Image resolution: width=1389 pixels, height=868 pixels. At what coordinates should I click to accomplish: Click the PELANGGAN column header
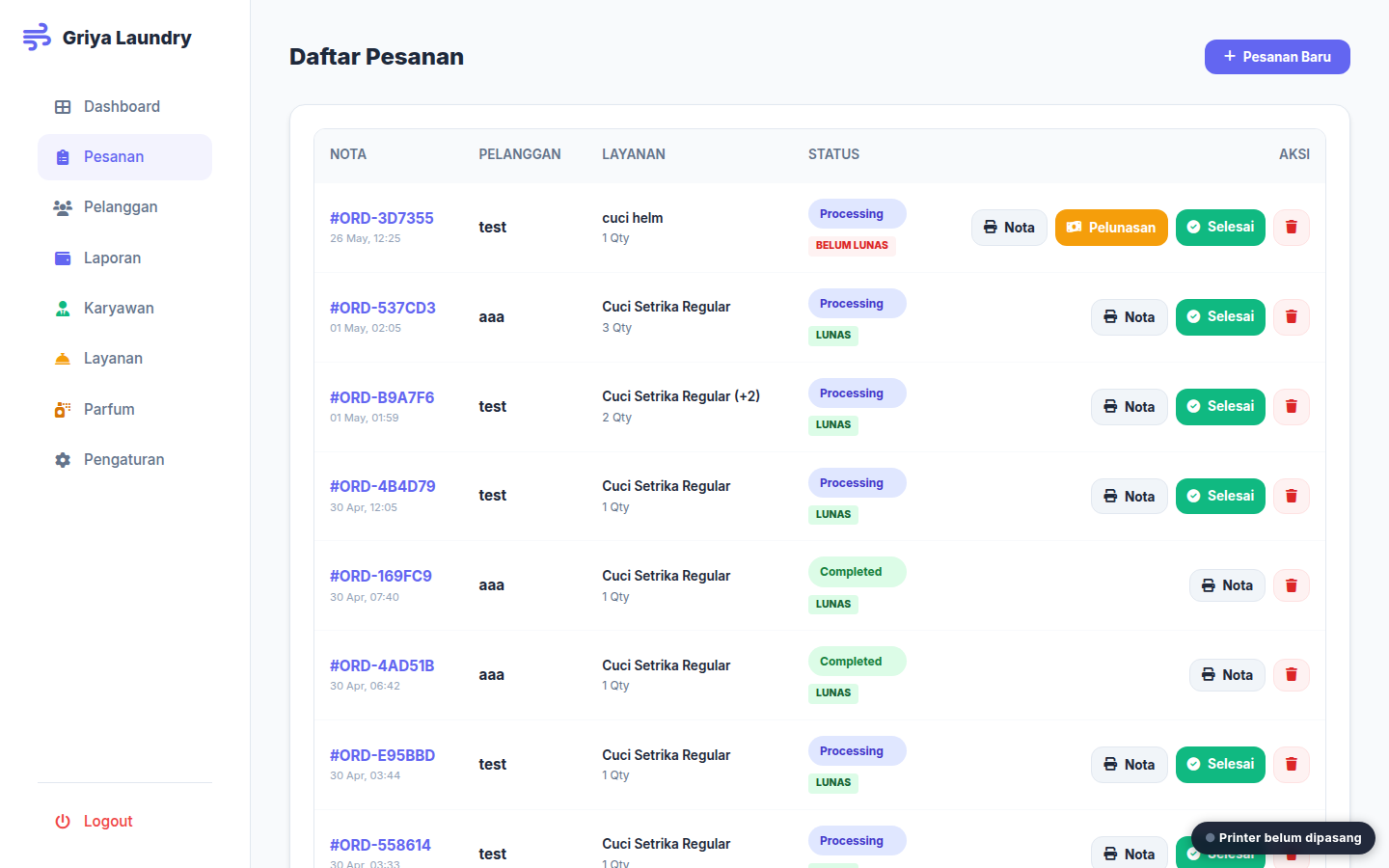pyautogui.click(x=520, y=154)
